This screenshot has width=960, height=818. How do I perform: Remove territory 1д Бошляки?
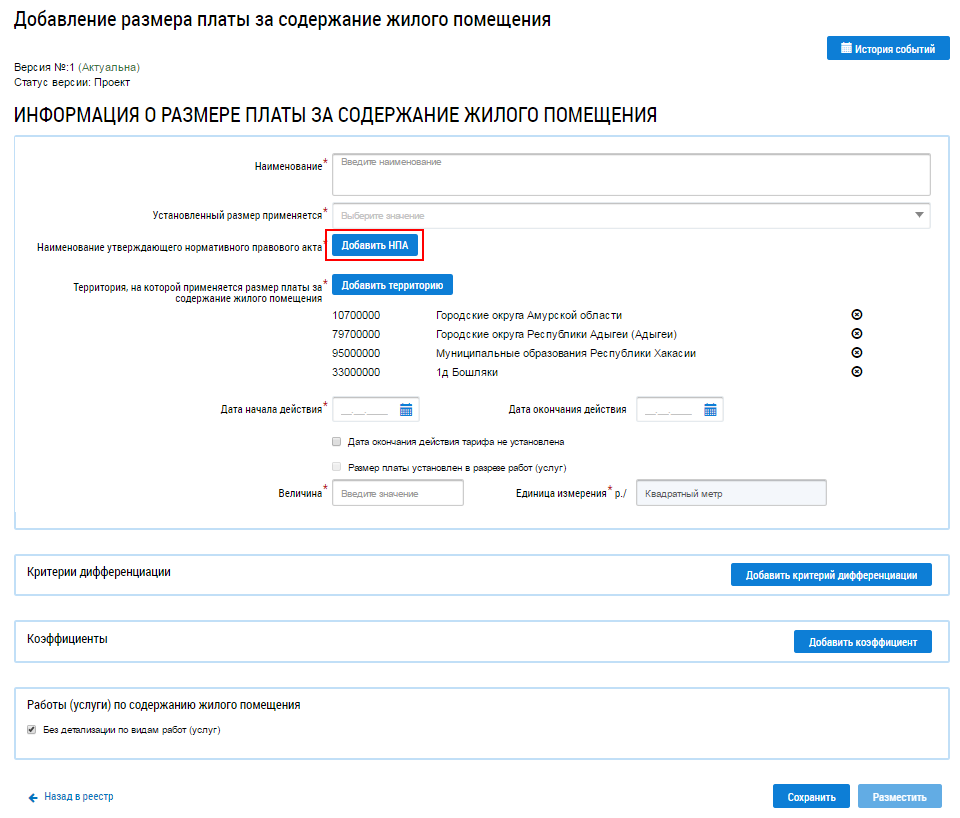pyautogui.click(x=857, y=372)
